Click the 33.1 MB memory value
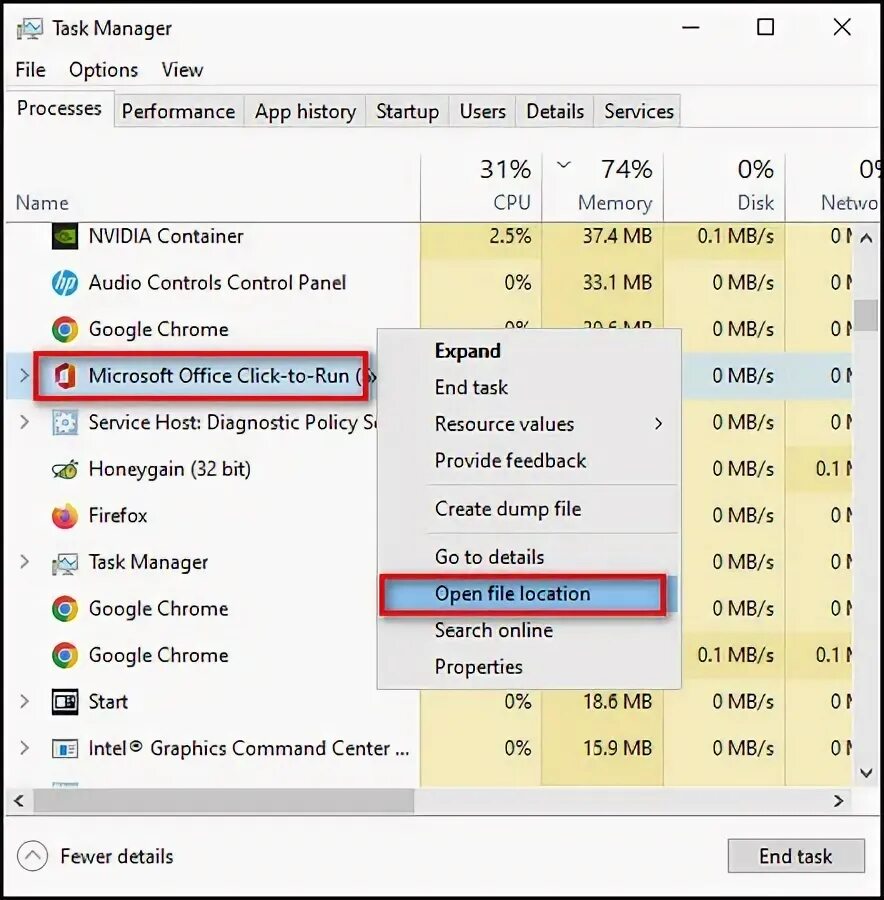Viewport: 884px width, 900px height. coord(617,283)
